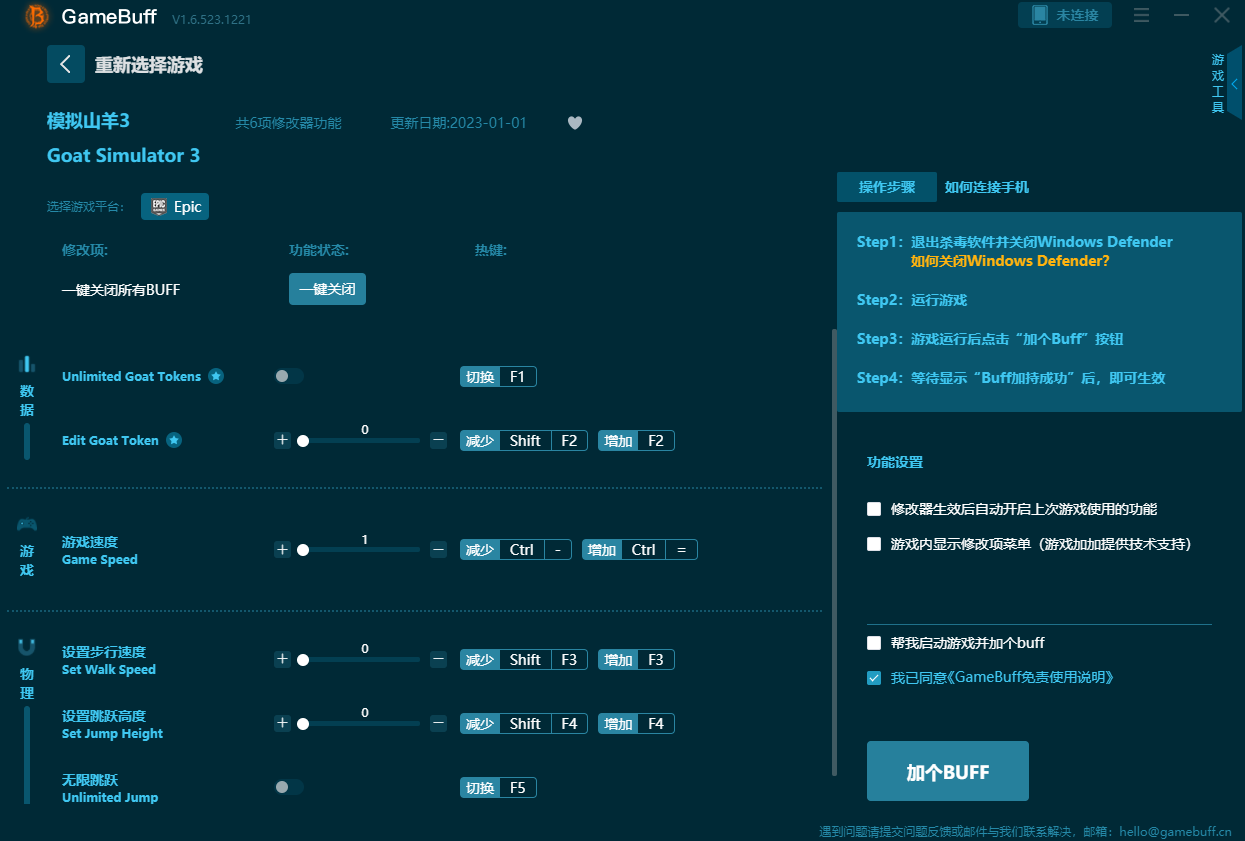Open 如何关闭Windows Defender? link
1245x841 pixels.
click(1010, 261)
